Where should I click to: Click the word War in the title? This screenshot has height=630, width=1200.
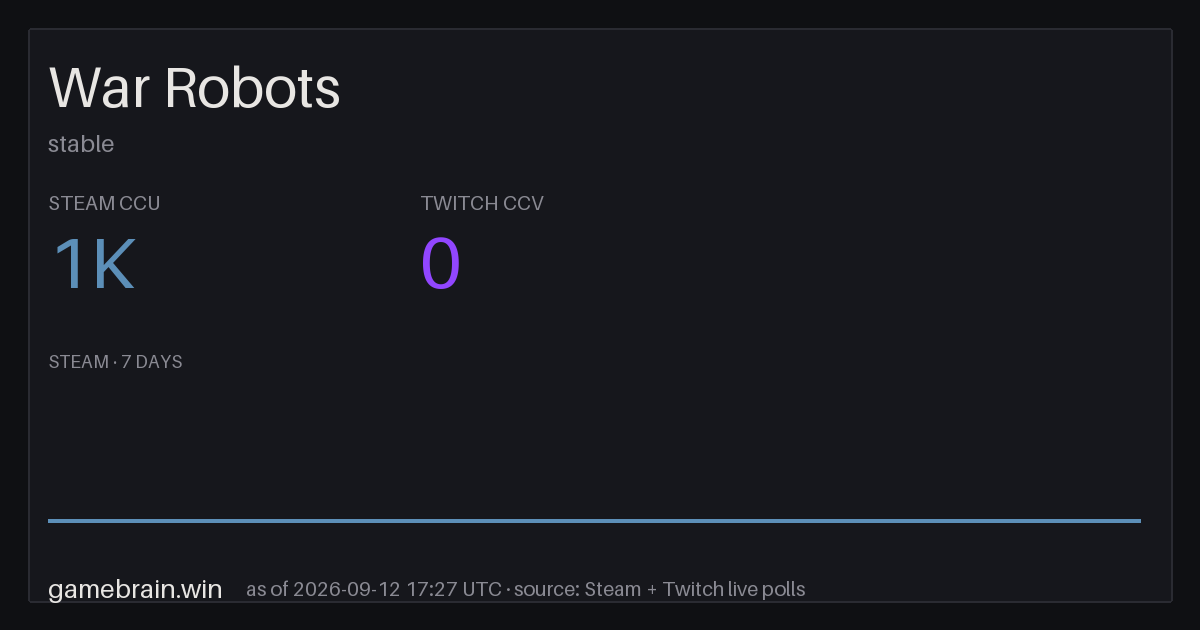(x=101, y=88)
